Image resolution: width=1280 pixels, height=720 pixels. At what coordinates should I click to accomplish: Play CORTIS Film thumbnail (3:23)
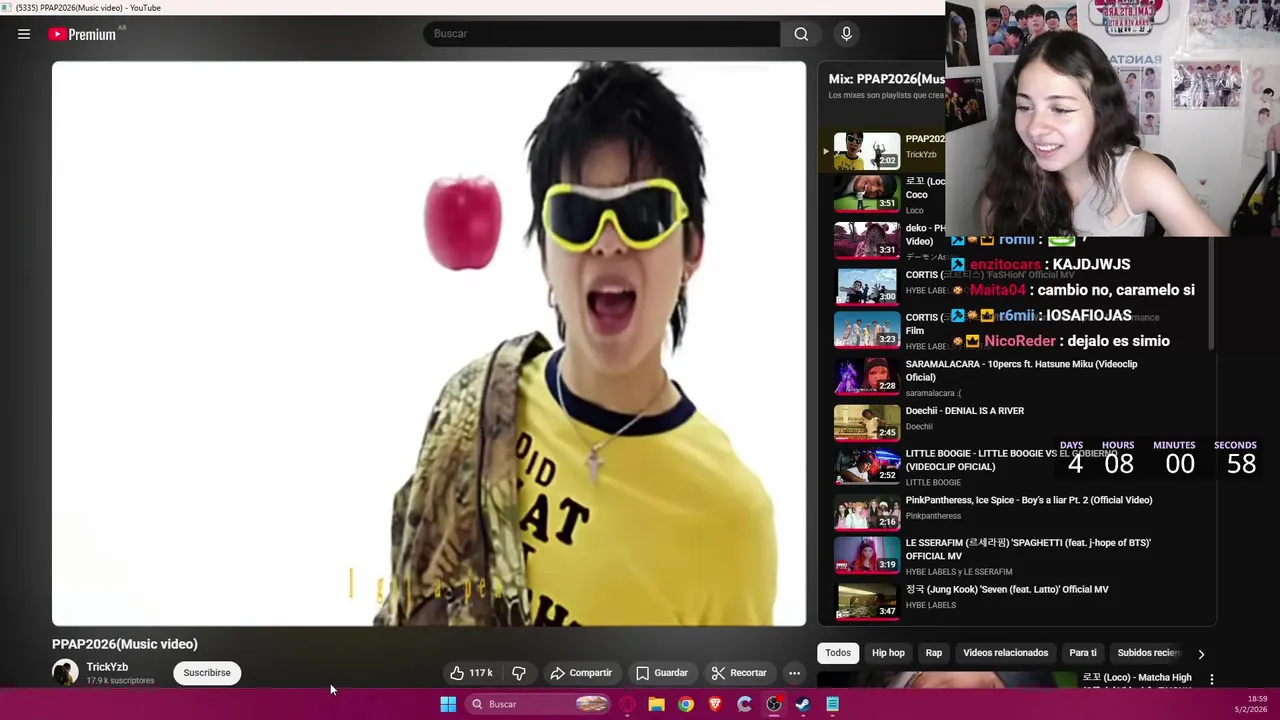coord(867,329)
